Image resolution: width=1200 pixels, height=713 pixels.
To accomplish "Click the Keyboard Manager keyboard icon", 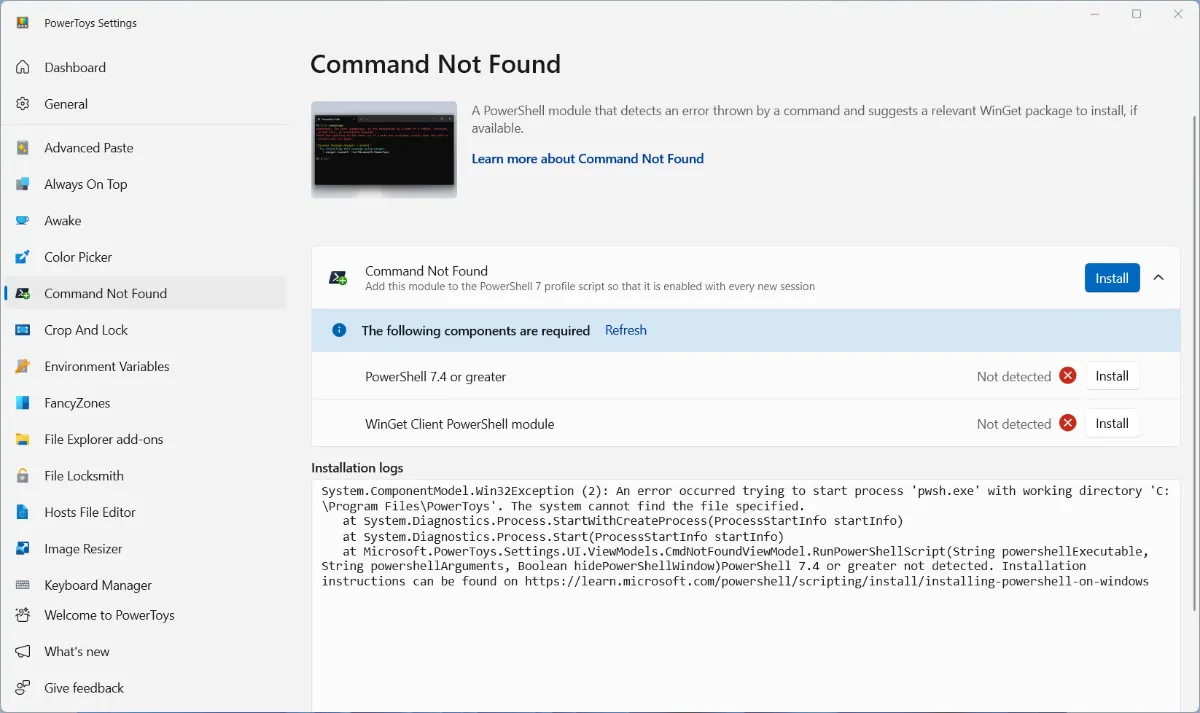I will click(23, 586).
